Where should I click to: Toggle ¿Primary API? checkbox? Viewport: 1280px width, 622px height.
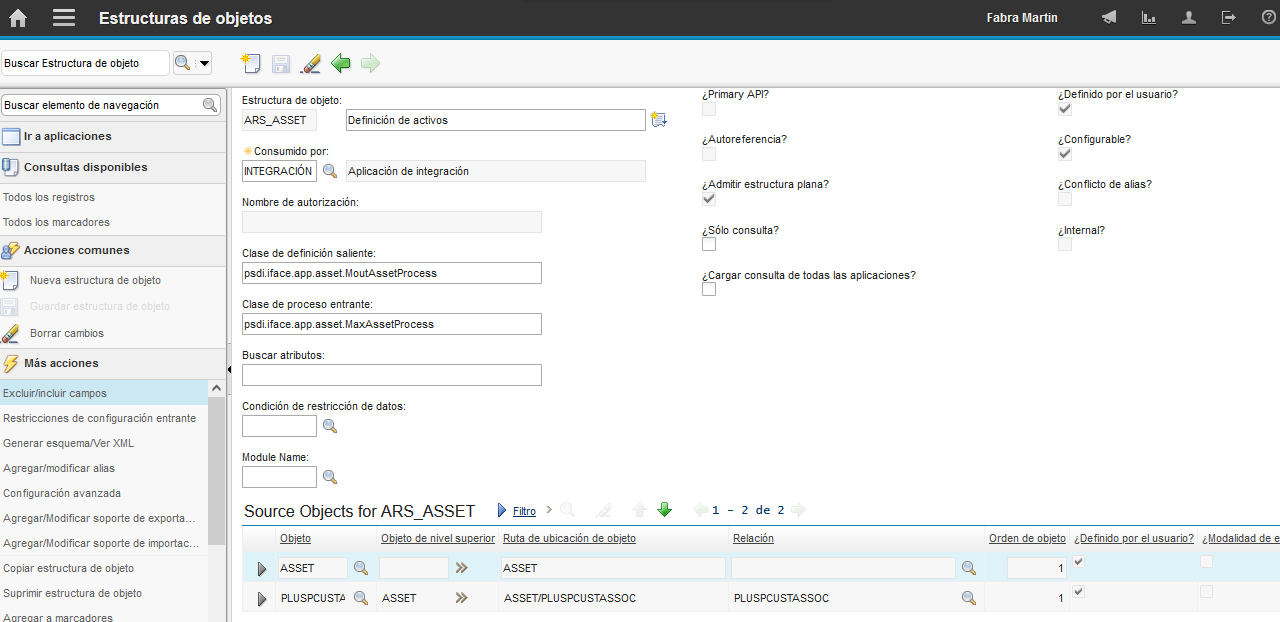[x=709, y=109]
